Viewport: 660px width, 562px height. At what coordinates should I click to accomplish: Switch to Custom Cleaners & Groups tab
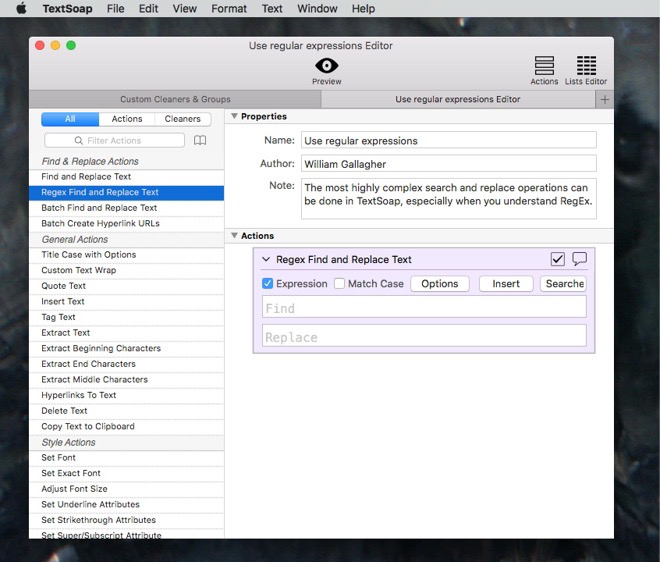(x=175, y=99)
